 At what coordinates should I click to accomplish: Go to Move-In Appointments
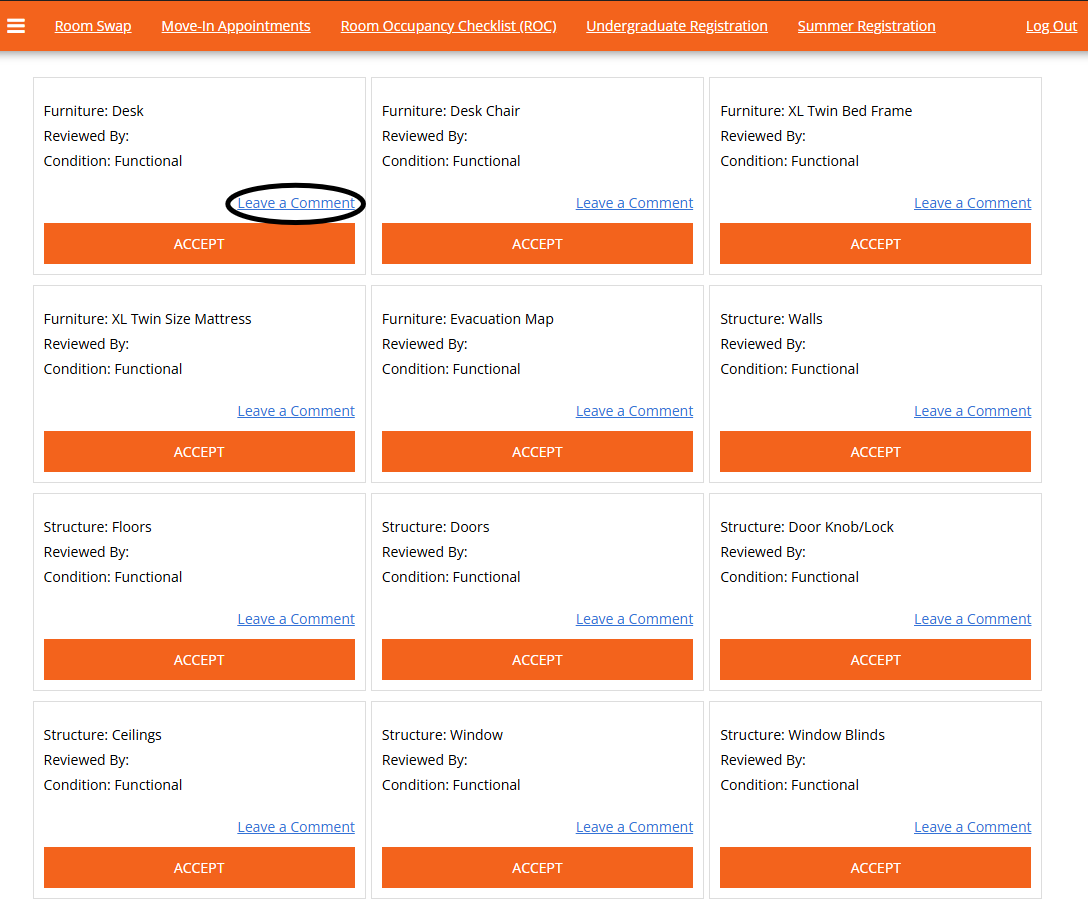(x=236, y=26)
